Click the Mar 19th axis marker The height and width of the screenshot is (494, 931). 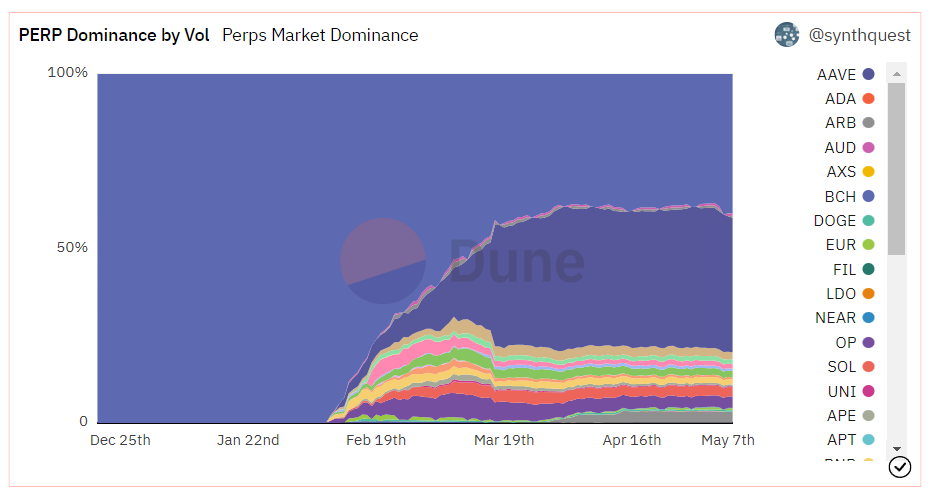click(504, 440)
